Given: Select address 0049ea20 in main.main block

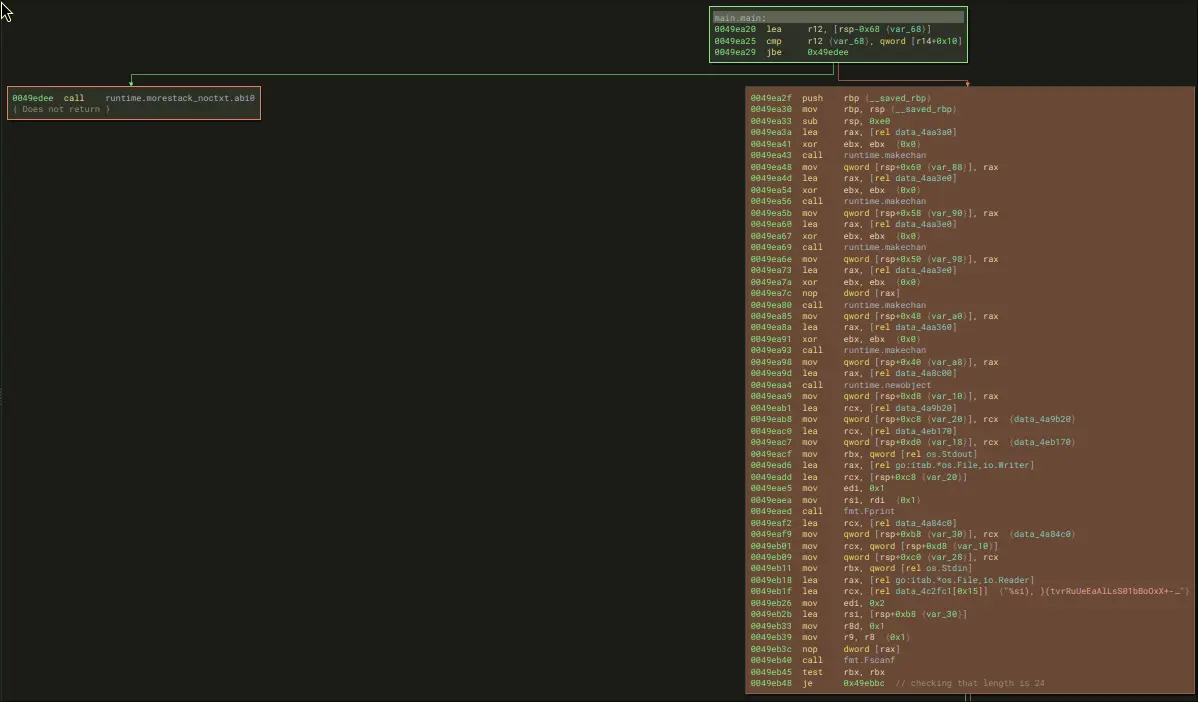Looking at the screenshot, I should click(734, 29).
